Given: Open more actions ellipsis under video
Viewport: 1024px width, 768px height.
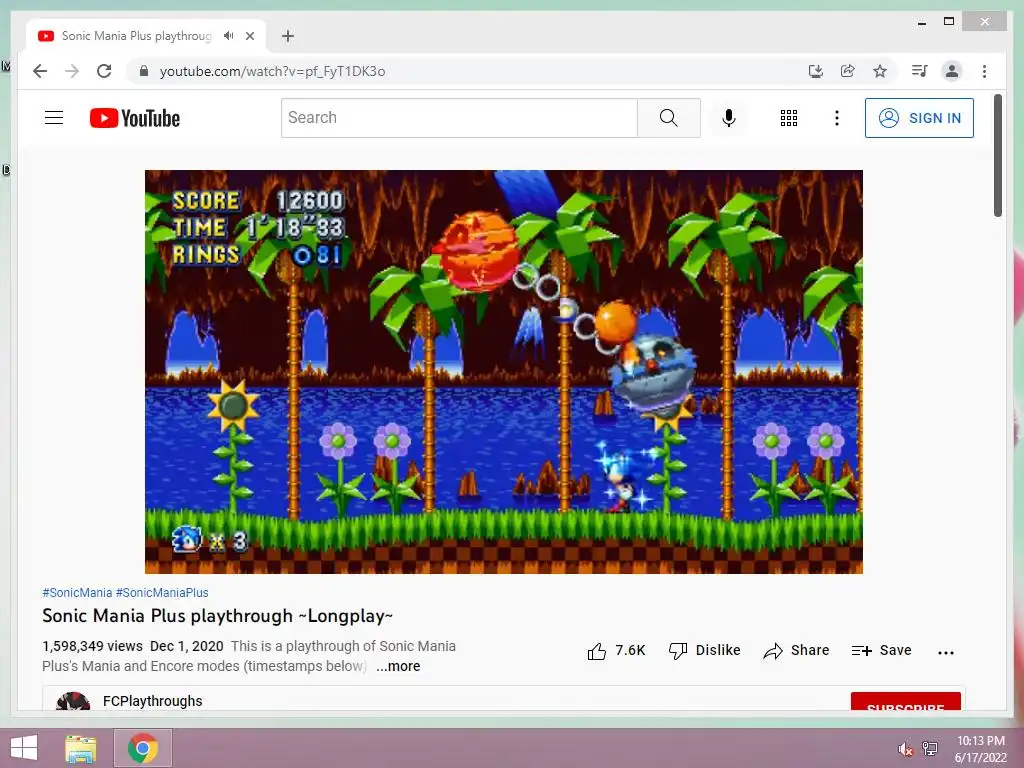Looking at the screenshot, I should [x=946, y=652].
